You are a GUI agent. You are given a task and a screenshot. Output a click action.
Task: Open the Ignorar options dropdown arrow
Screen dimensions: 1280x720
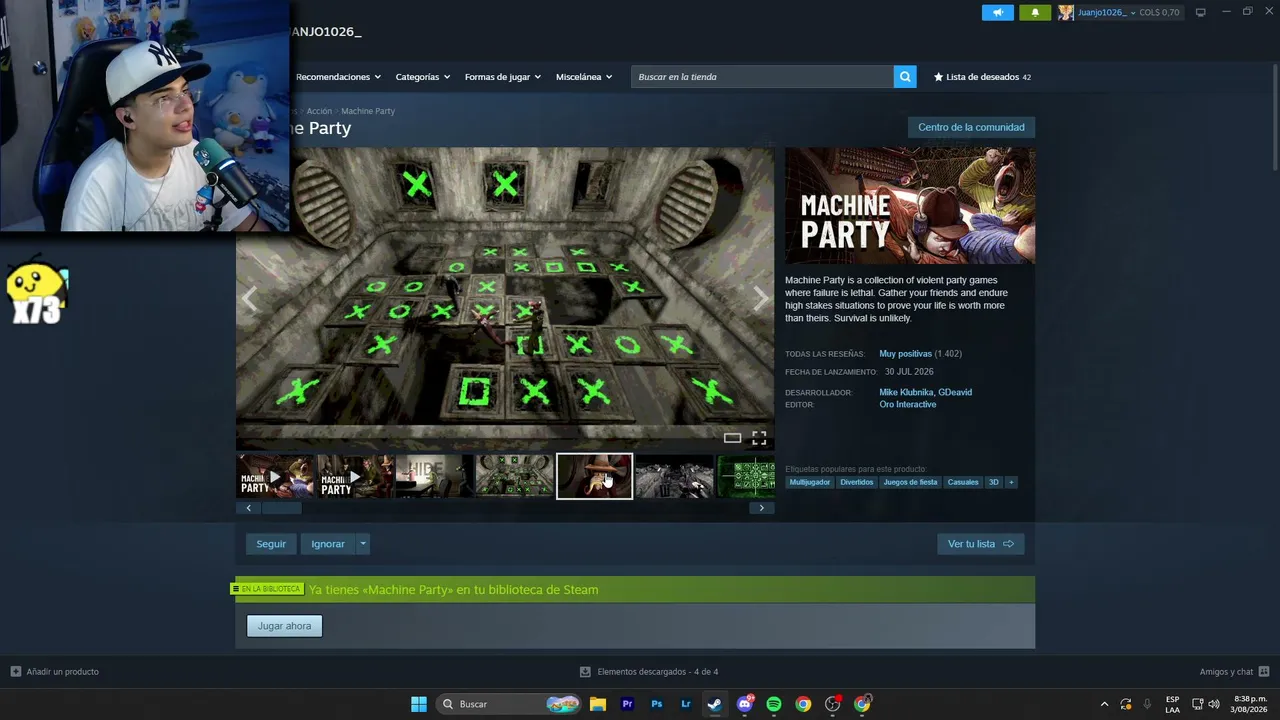(363, 544)
